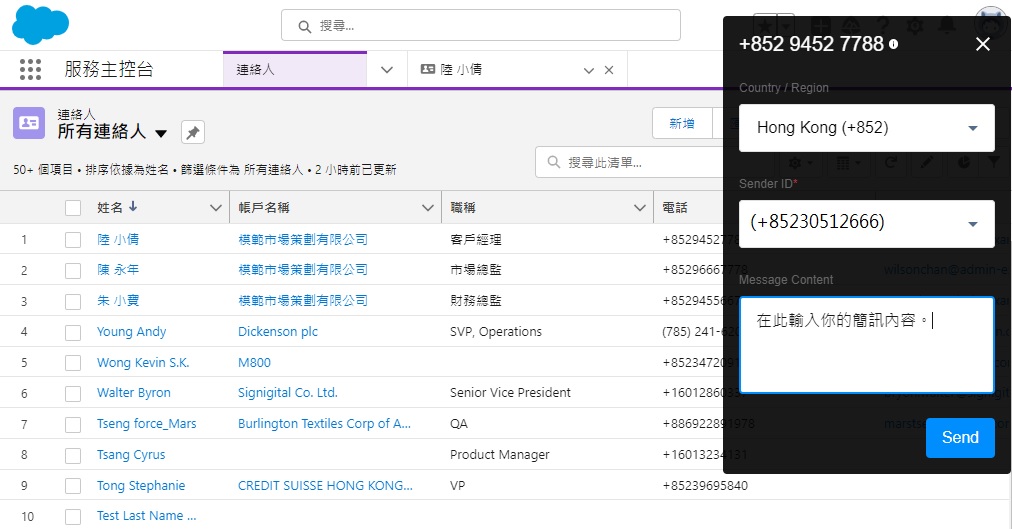
Task: Open the App Launcher grid icon
Action: (31, 70)
